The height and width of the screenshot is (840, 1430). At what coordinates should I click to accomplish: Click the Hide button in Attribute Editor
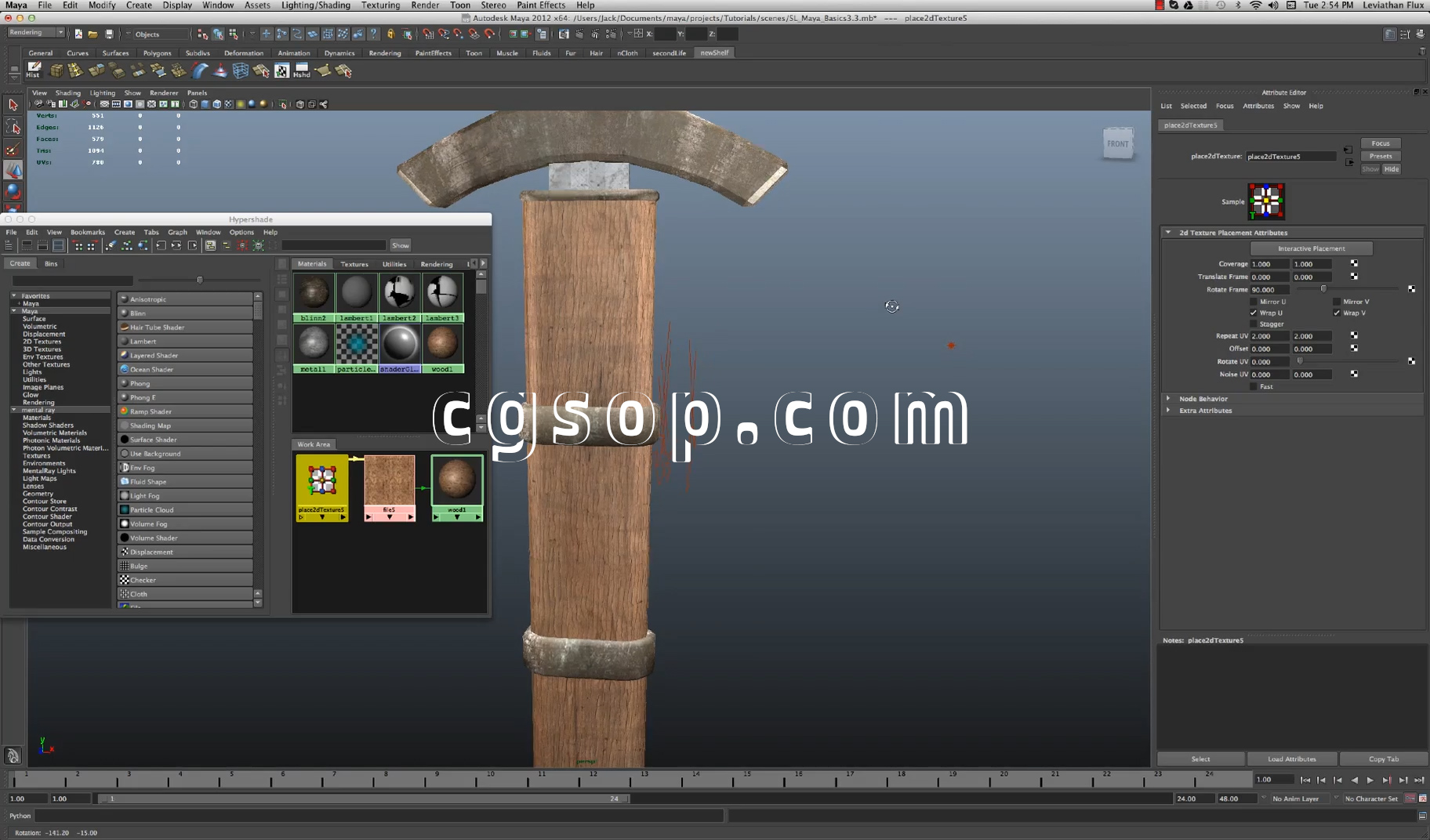[1392, 168]
